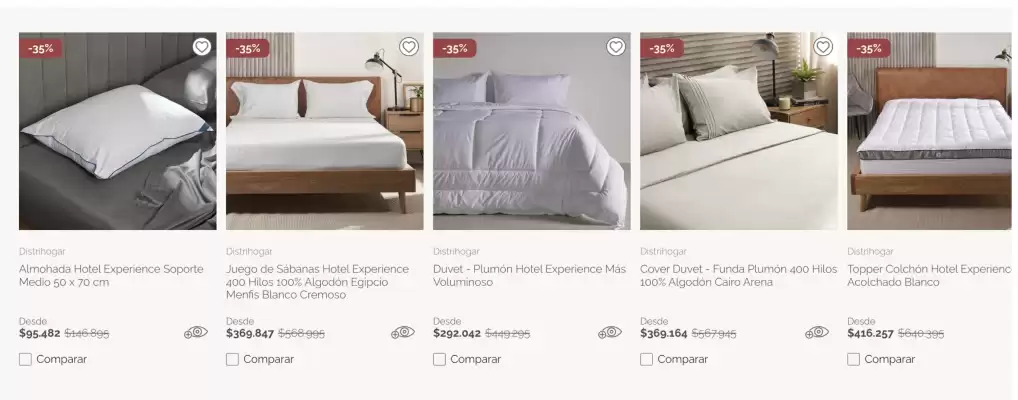The width and height of the screenshot is (1018, 400).
Task: Select Comparar checkbox for Cover Duvet
Action: (x=647, y=359)
